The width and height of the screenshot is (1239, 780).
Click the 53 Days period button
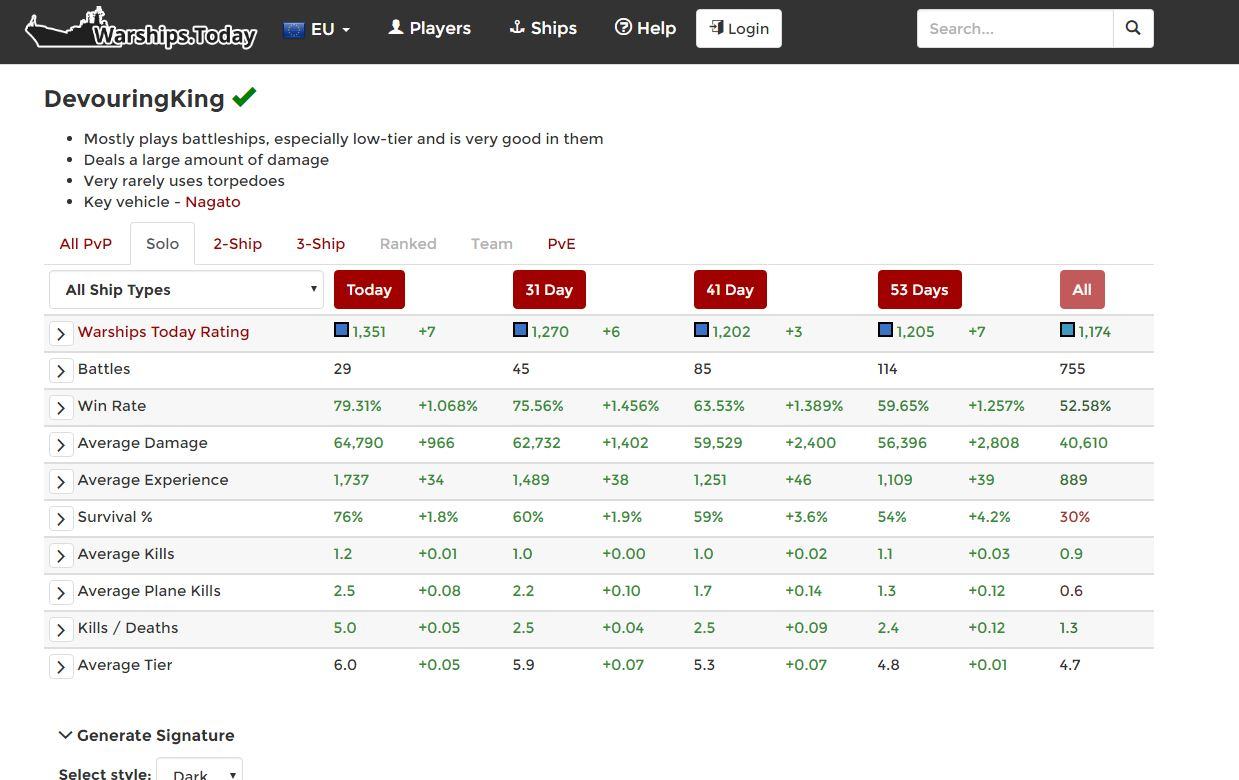[919, 289]
